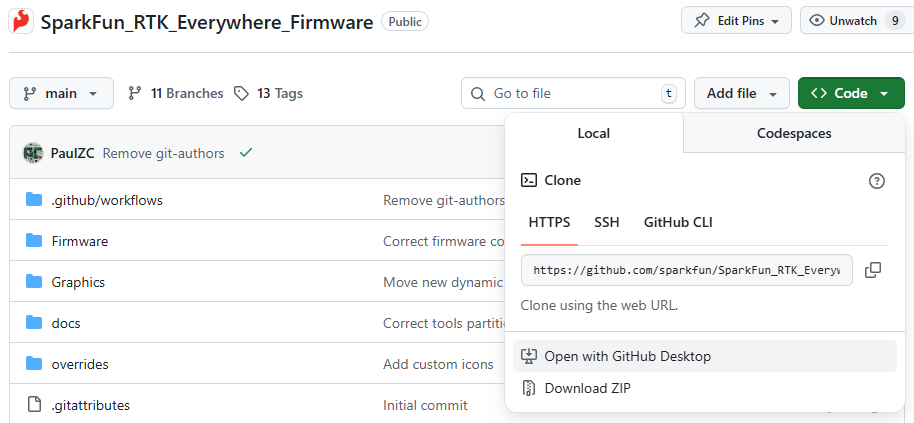This screenshot has width=914, height=423.
Task: Click the Public visibility badge
Action: [x=405, y=22]
